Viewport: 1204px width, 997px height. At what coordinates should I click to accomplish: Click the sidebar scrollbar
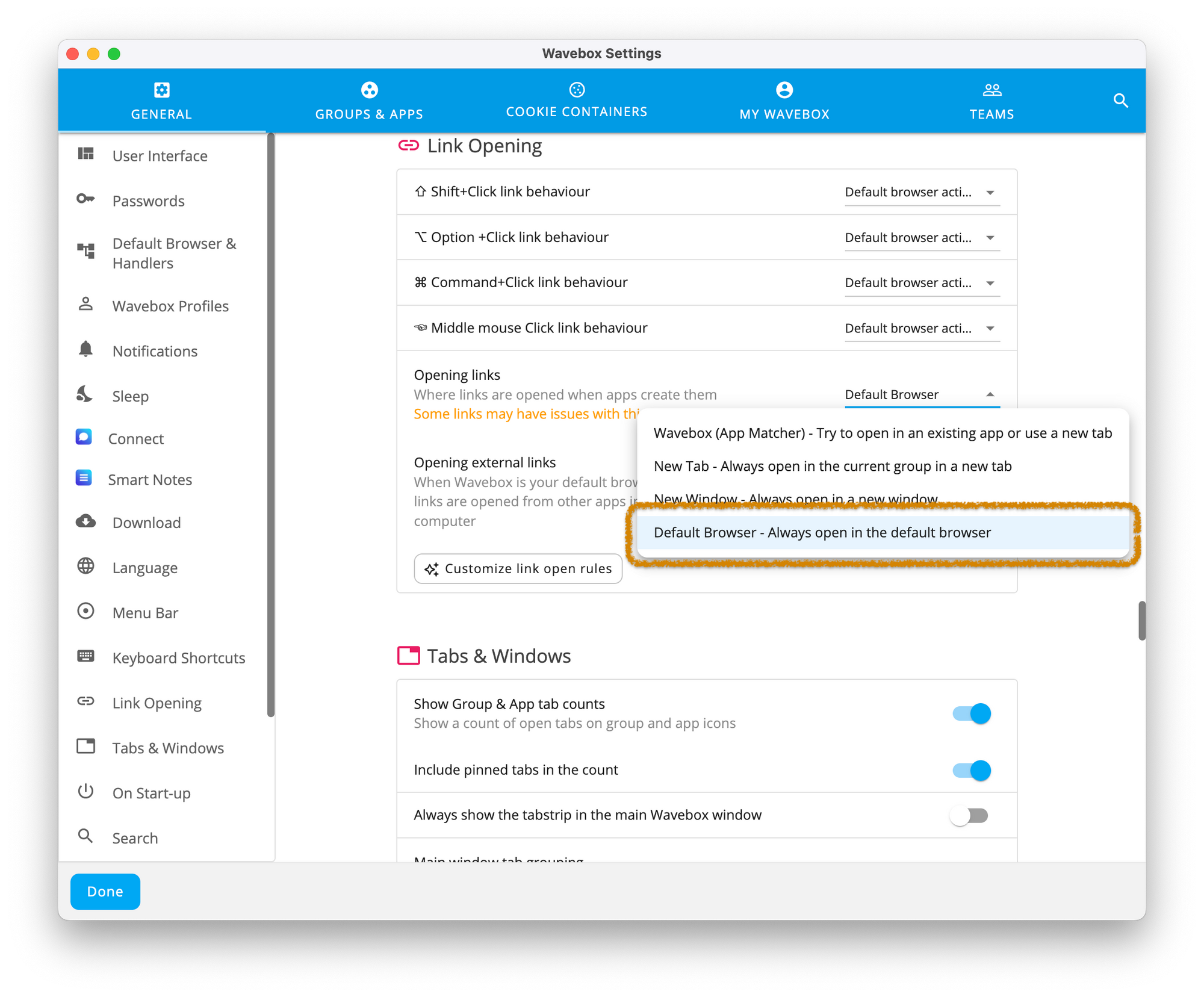click(271, 425)
